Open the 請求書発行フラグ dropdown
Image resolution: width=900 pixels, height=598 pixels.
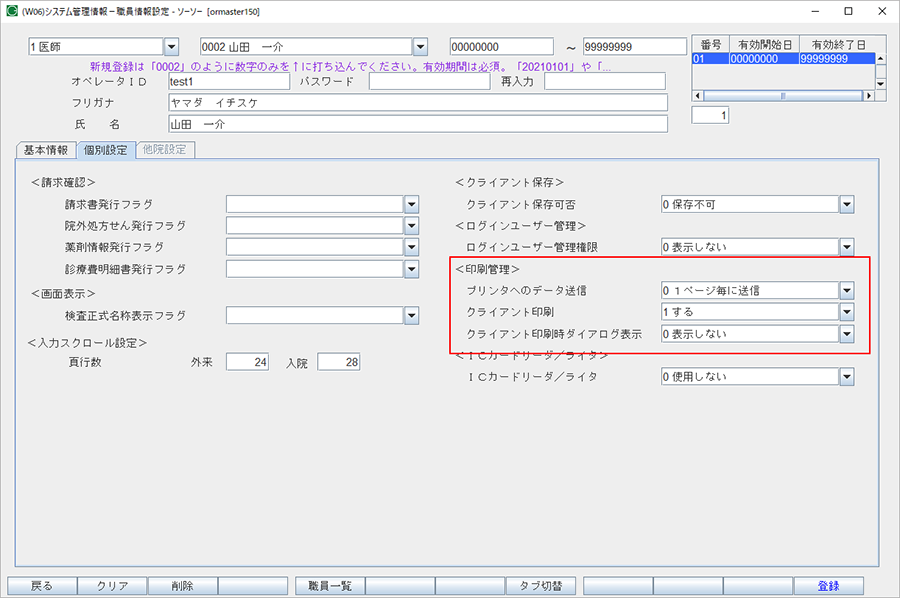tap(410, 204)
